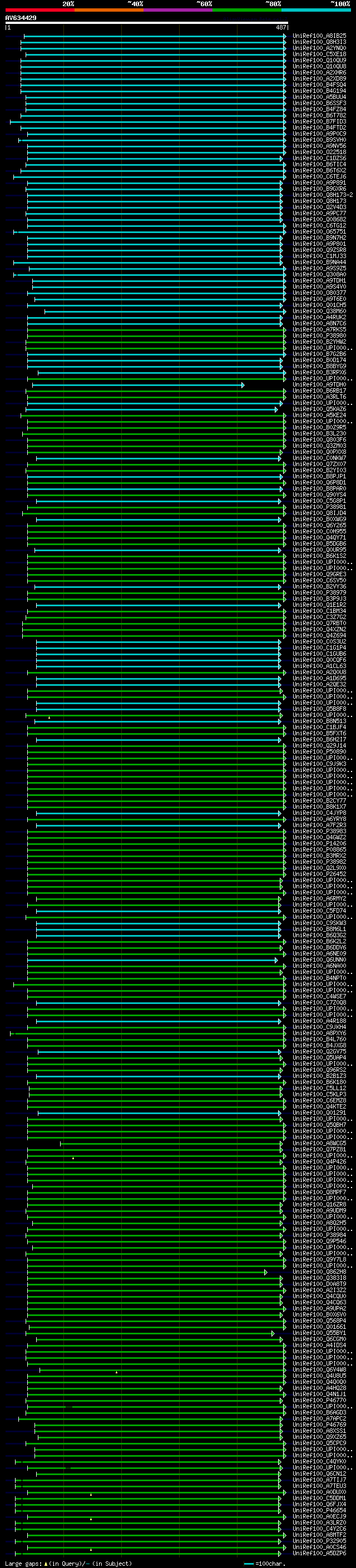This screenshot has width=356, height=1568.
Task: Open the UniRef100_Q8H173-2 entry
Action: click(323, 195)
